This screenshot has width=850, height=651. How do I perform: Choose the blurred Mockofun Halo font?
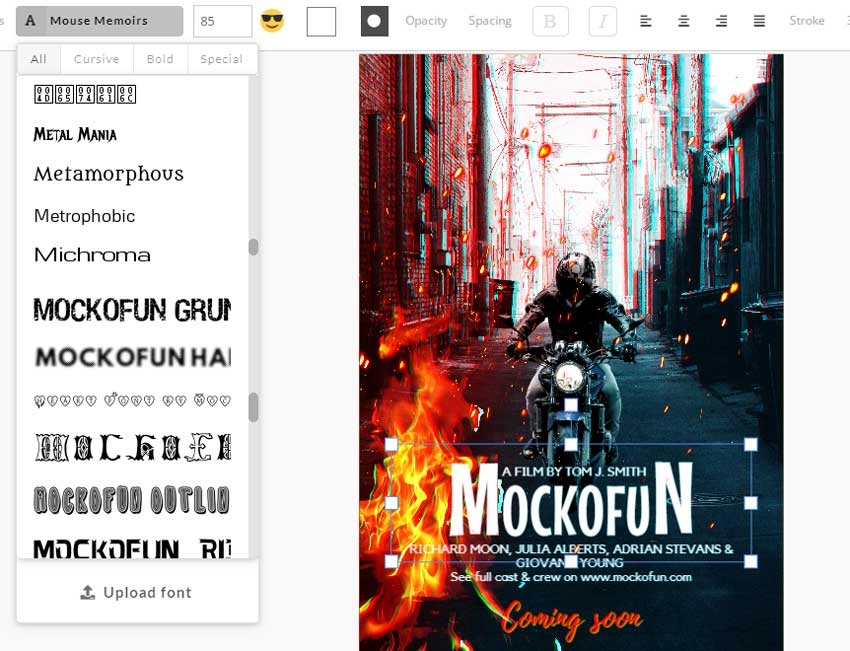(x=132, y=357)
